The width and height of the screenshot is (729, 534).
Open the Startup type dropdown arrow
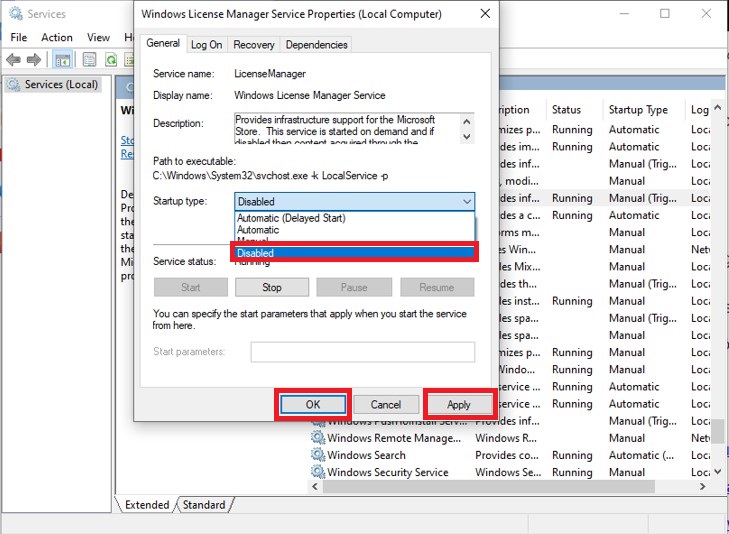(467, 202)
